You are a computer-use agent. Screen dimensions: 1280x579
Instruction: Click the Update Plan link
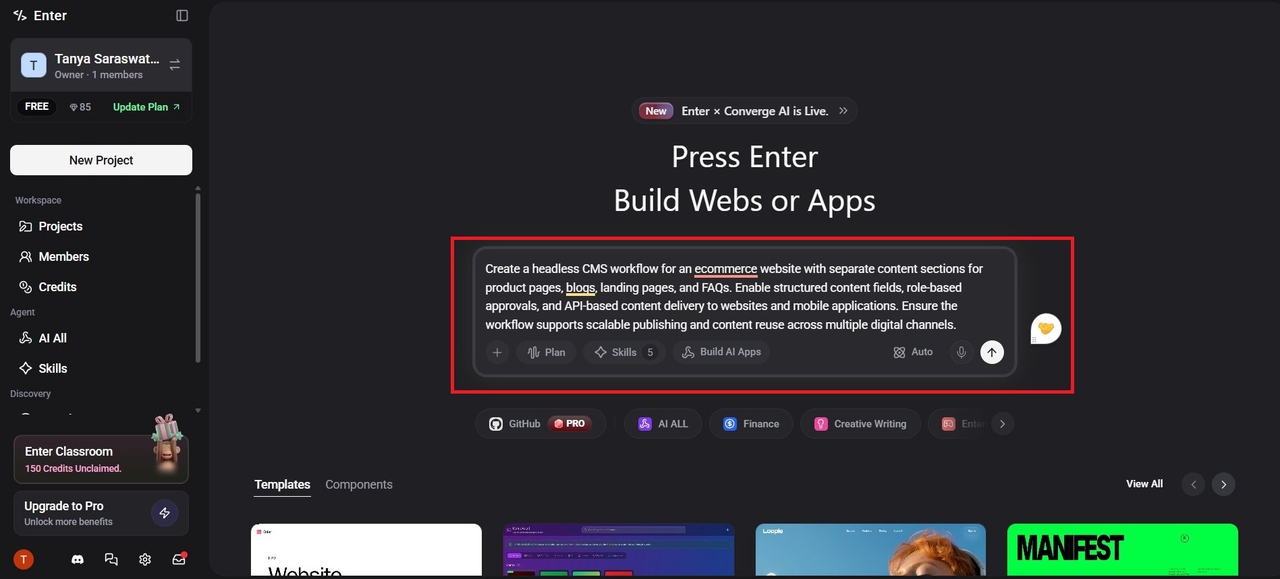tap(146, 107)
